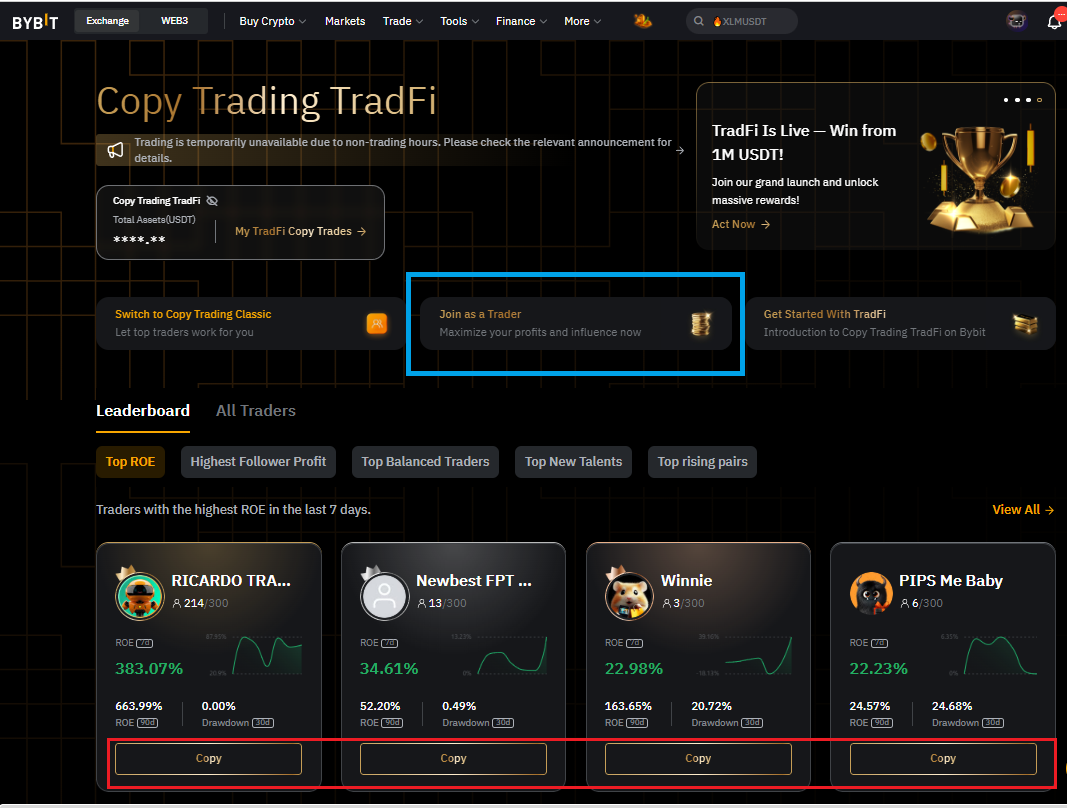
Task: Open RICARDO TRA... trader name
Action: [x=231, y=581]
